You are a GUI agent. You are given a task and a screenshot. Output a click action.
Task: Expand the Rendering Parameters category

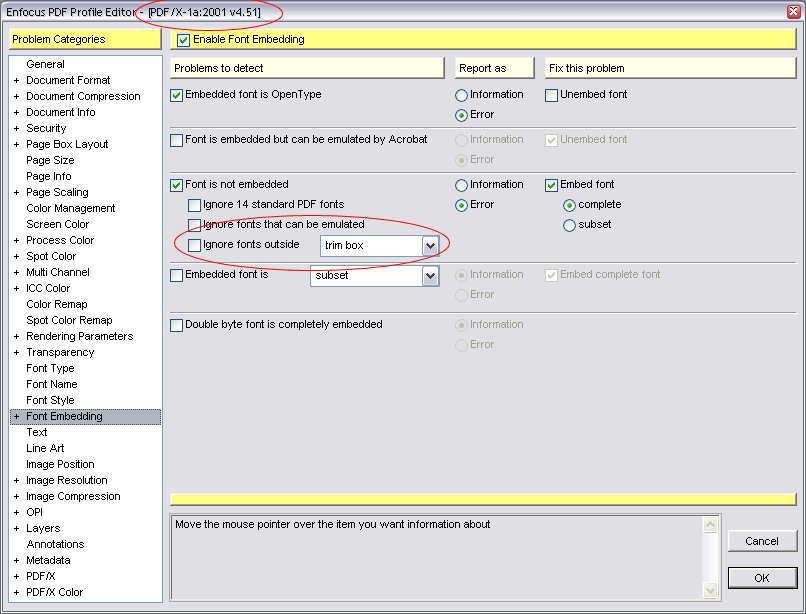click(16, 337)
